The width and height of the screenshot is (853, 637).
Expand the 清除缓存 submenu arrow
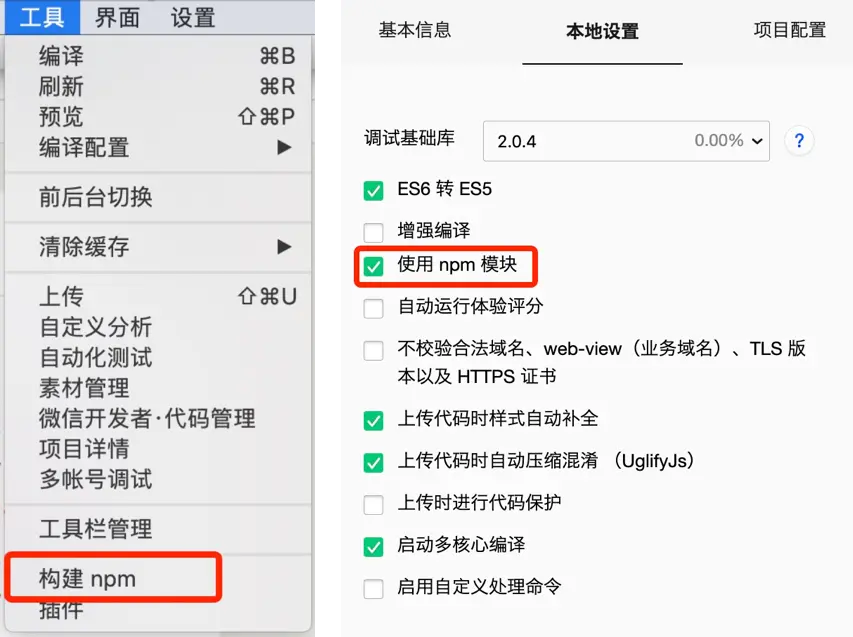[284, 246]
